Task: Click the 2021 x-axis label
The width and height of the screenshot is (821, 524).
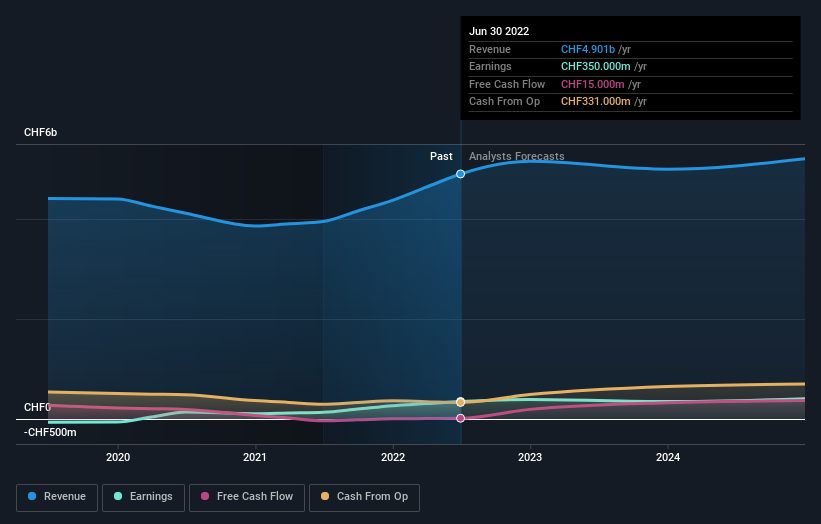Action: click(254, 458)
